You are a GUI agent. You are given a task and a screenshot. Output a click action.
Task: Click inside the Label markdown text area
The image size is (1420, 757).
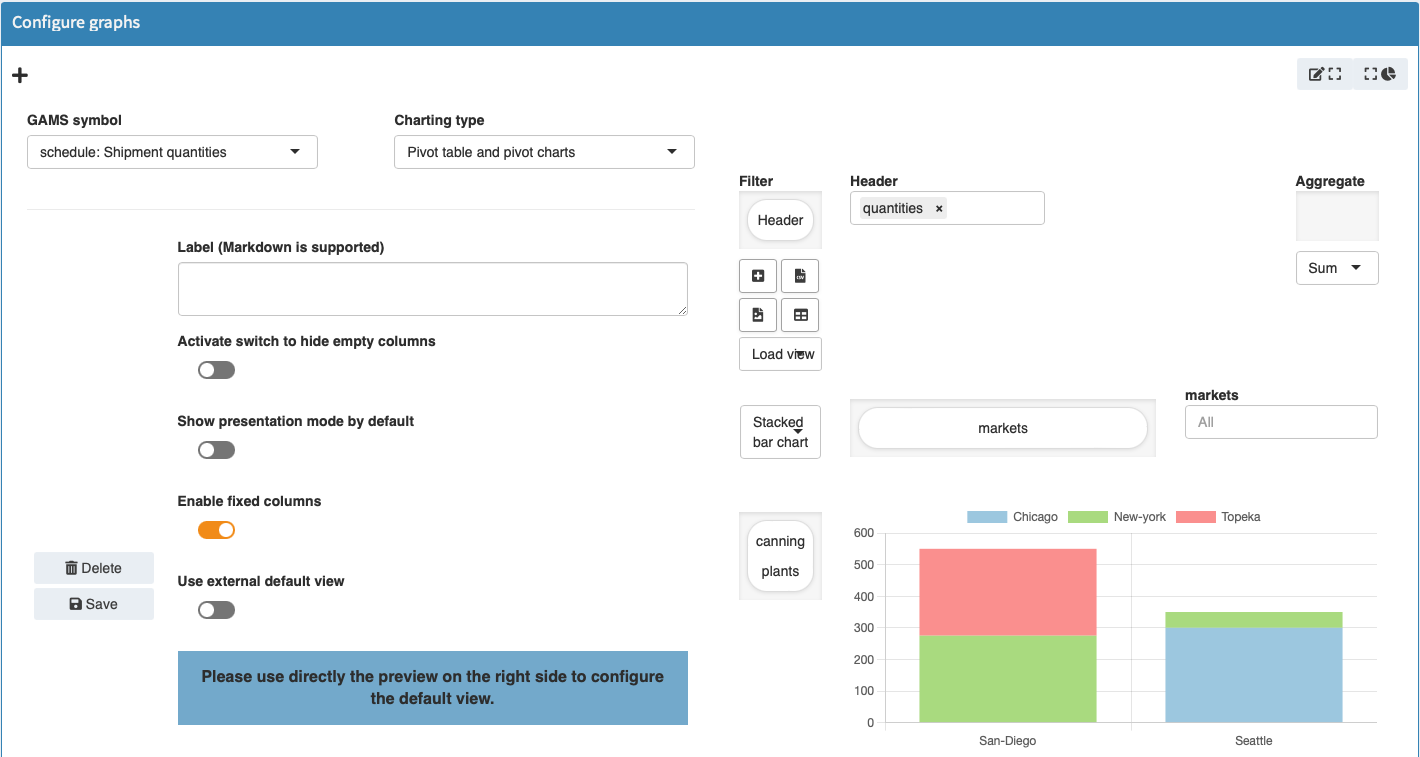click(433, 289)
